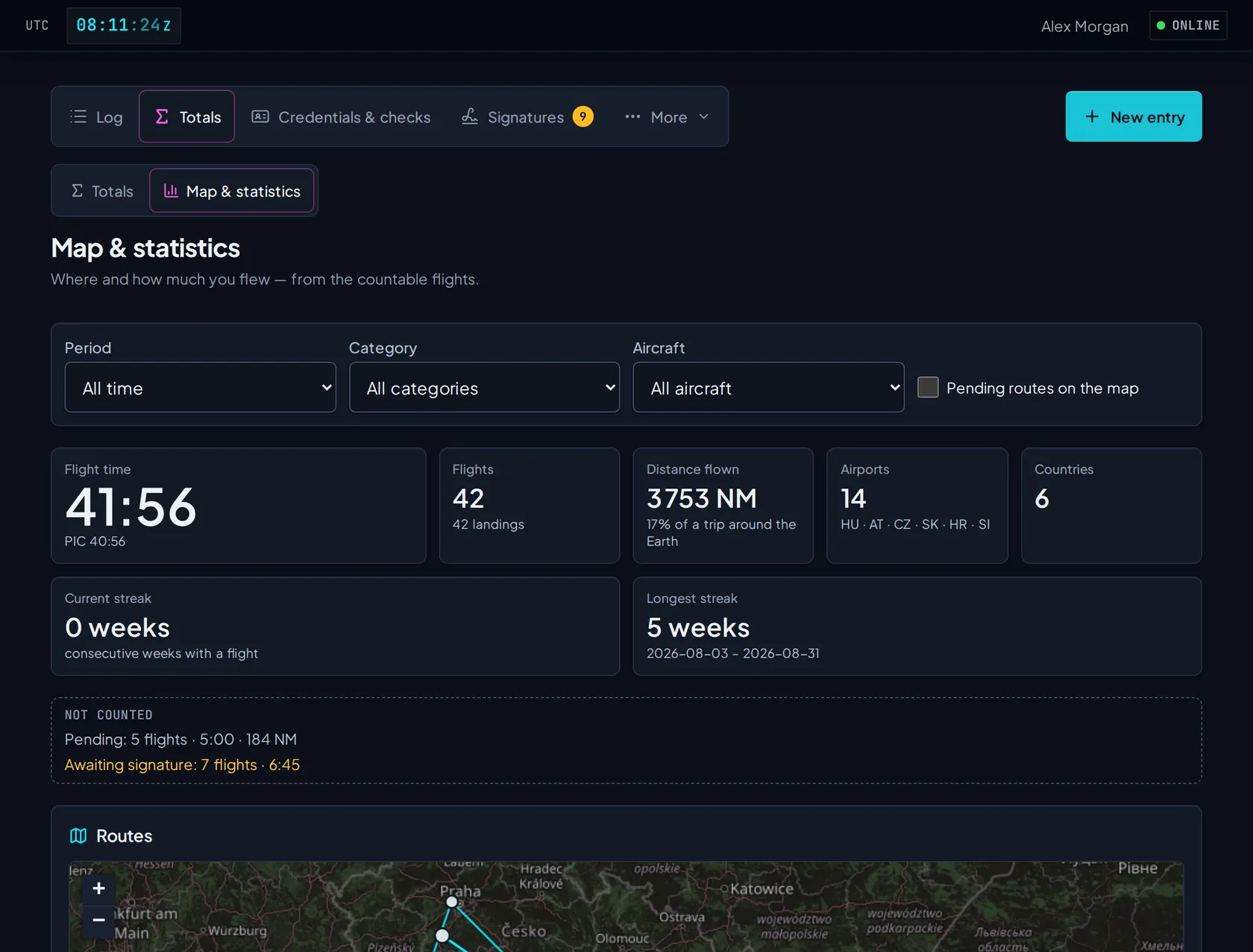Open the Aircraft dropdown
The width and height of the screenshot is (1253, 952).
pos(768,388)
